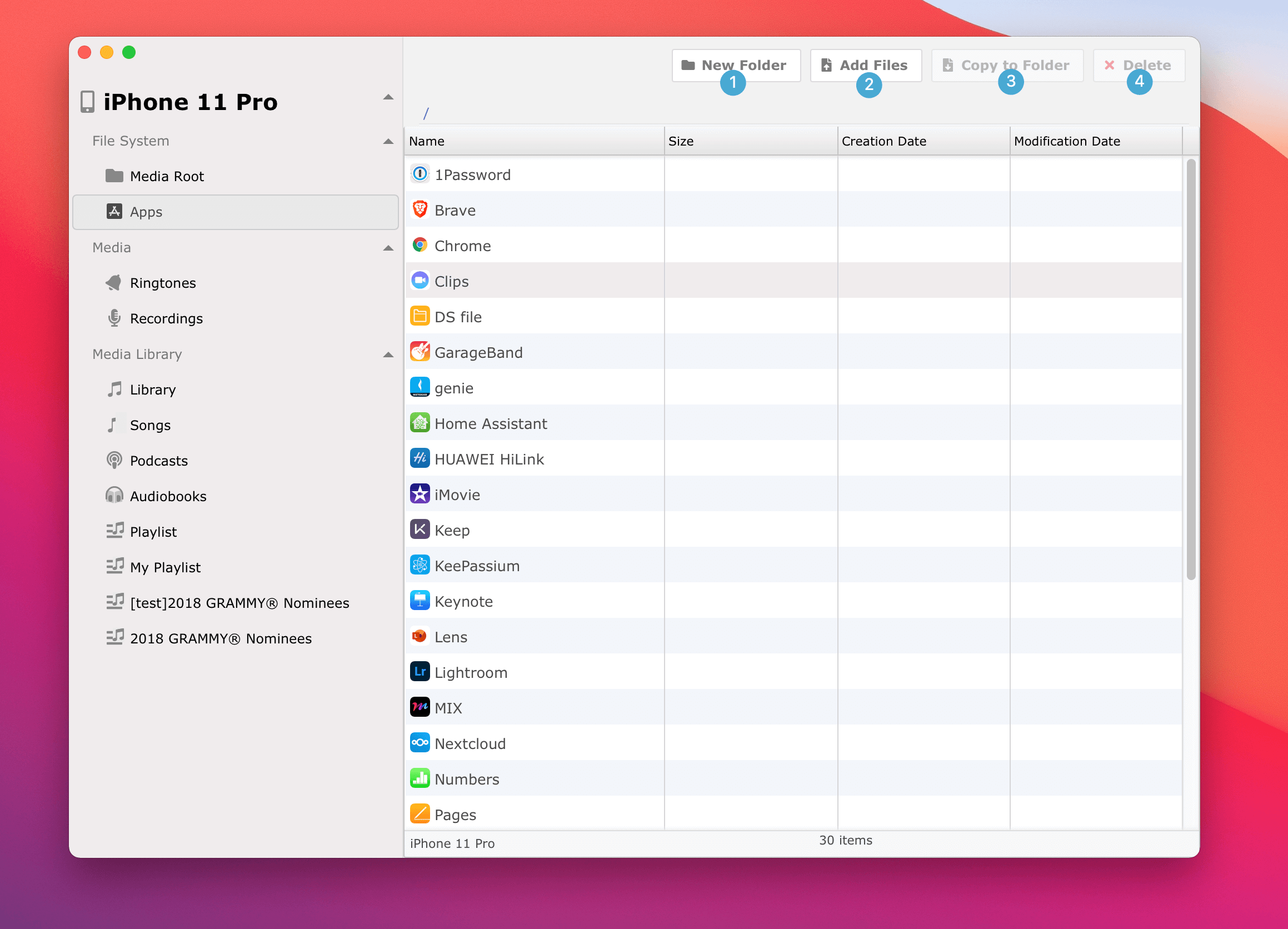Click the 1Password app icon
Viewport: 1288px width, 929px height.
point(420,174)
